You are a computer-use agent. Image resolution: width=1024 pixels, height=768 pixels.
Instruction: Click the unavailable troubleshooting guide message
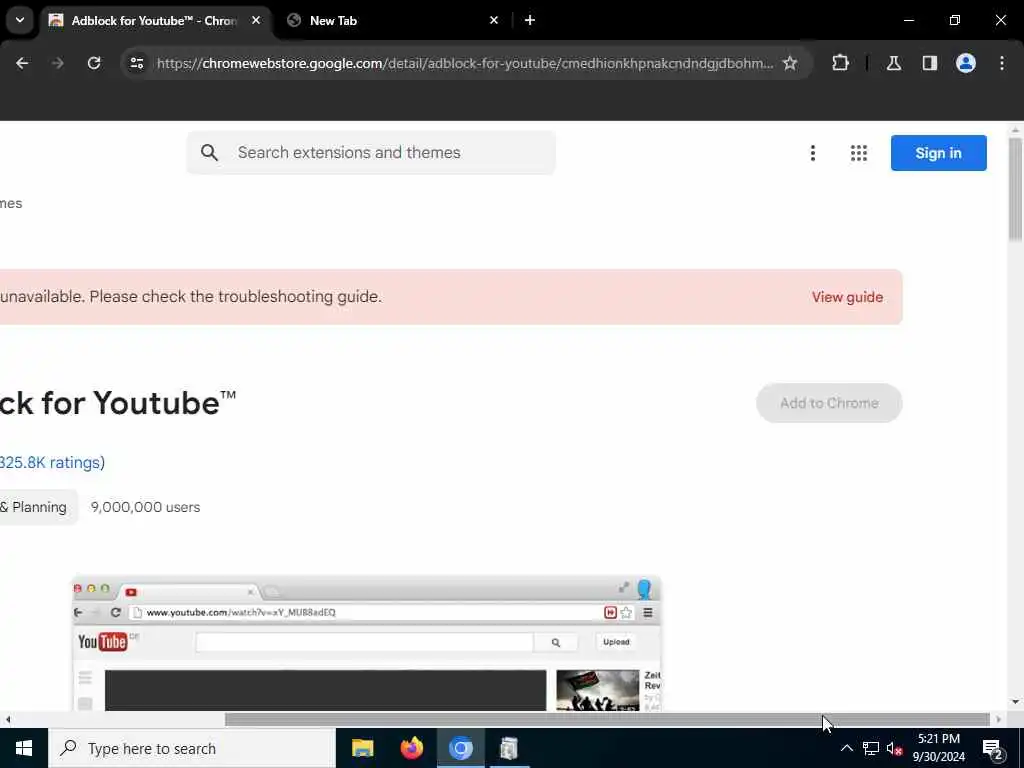(x=191, y=296)
